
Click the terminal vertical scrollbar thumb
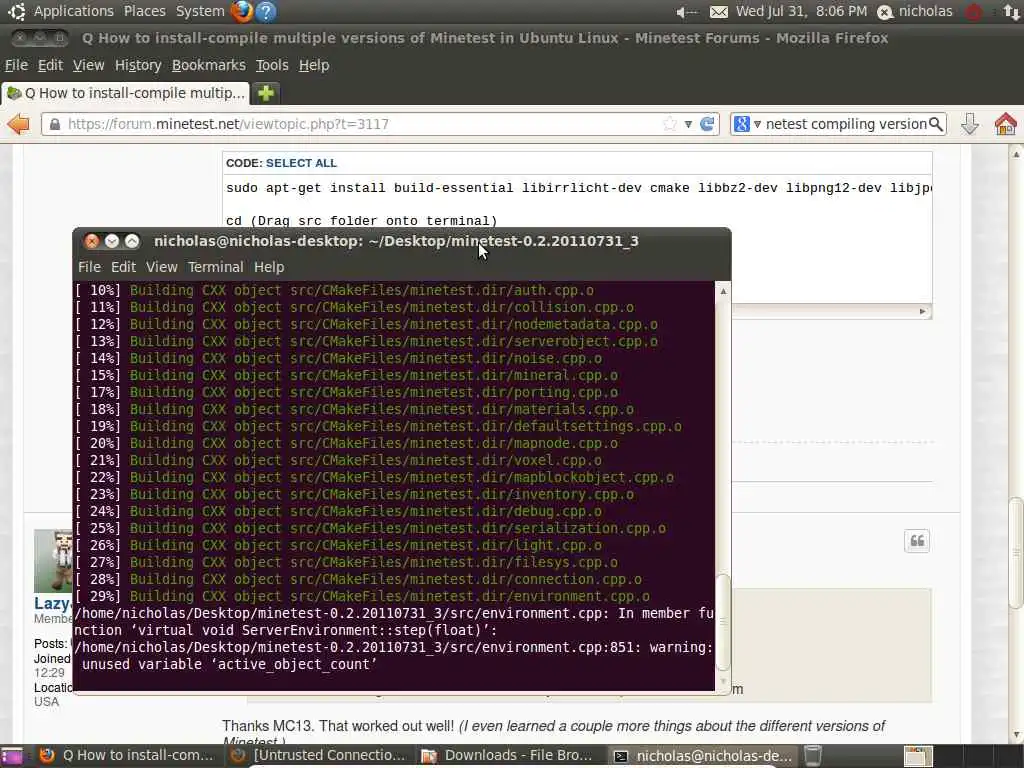point(723,622)
